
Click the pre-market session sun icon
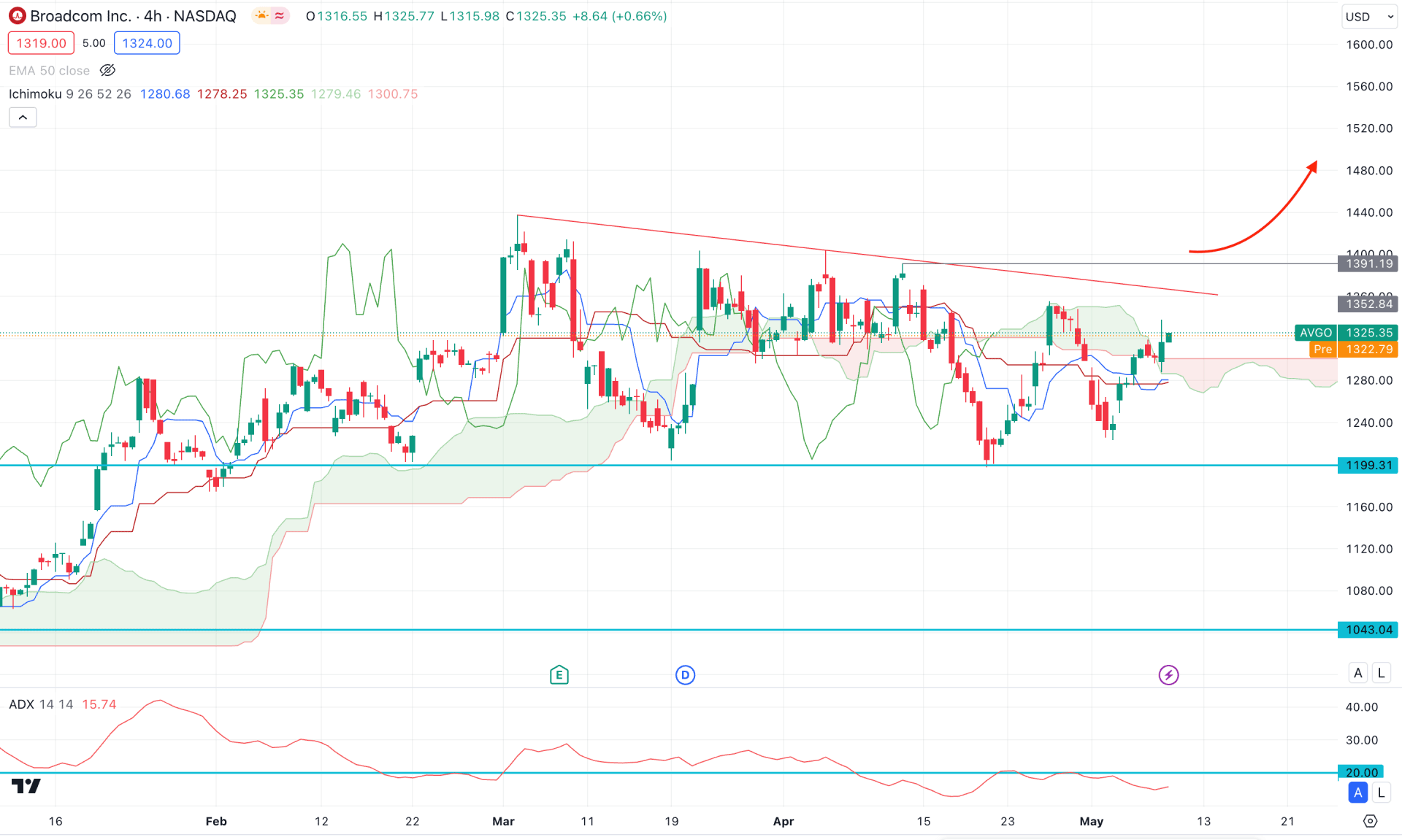coord(261,16)
